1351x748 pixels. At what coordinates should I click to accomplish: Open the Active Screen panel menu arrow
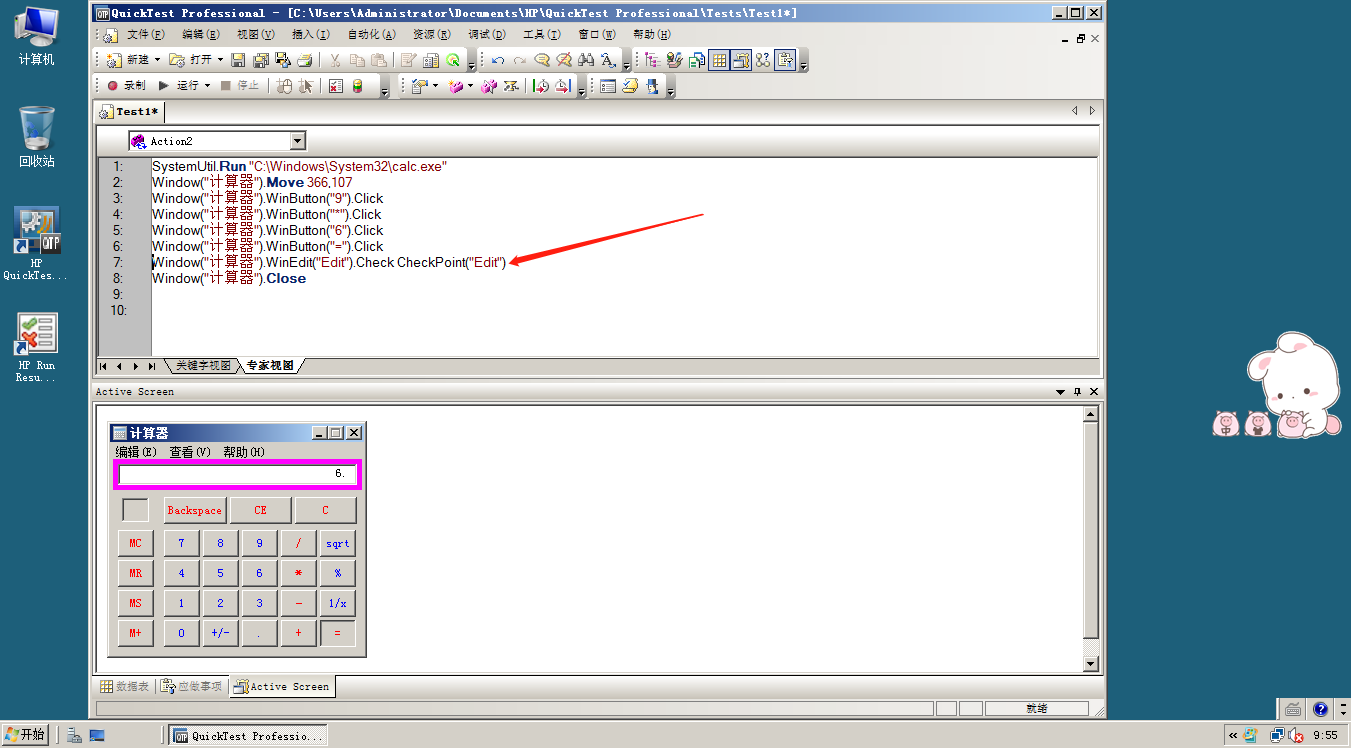pos(1061,392)
